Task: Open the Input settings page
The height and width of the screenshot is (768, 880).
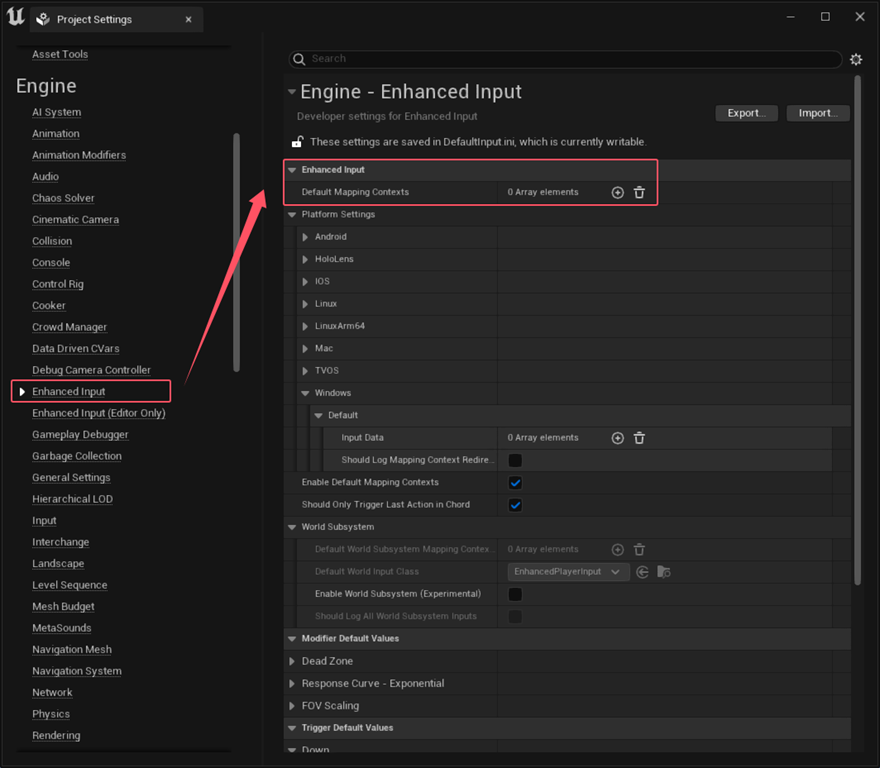Action: (x=44, y=521)
